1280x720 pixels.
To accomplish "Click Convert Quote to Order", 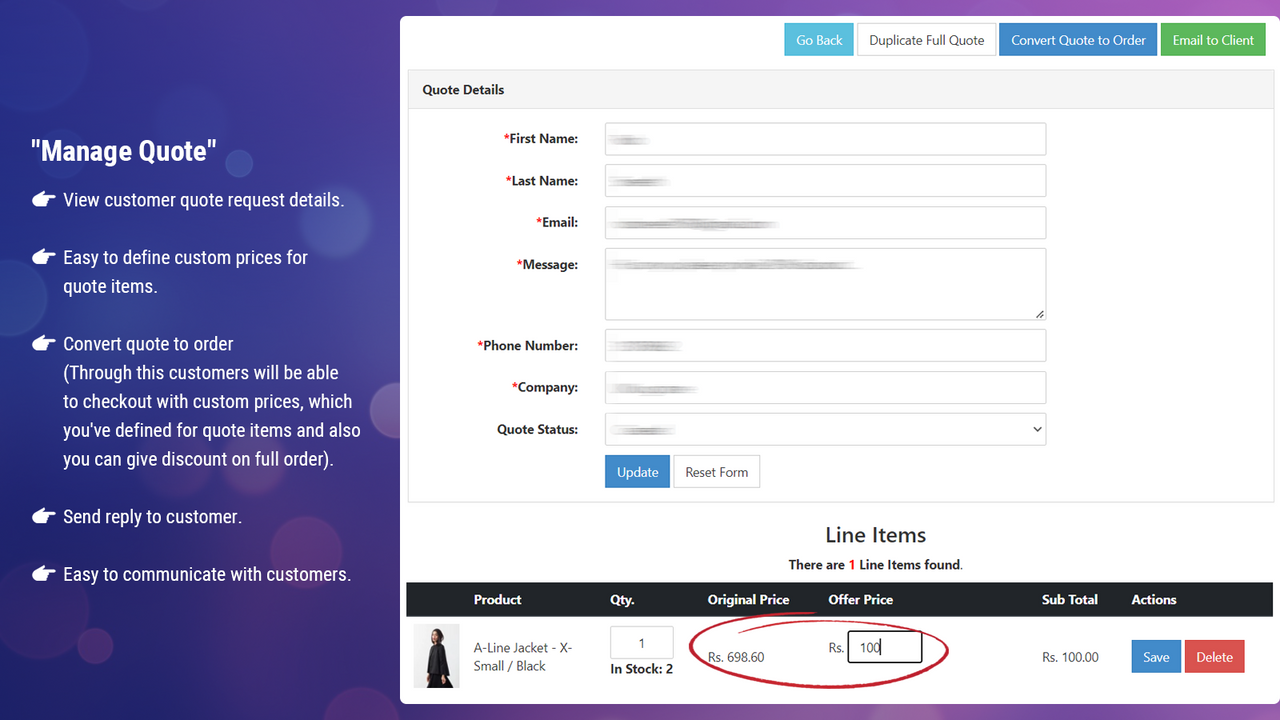I will coord(1077,39).
